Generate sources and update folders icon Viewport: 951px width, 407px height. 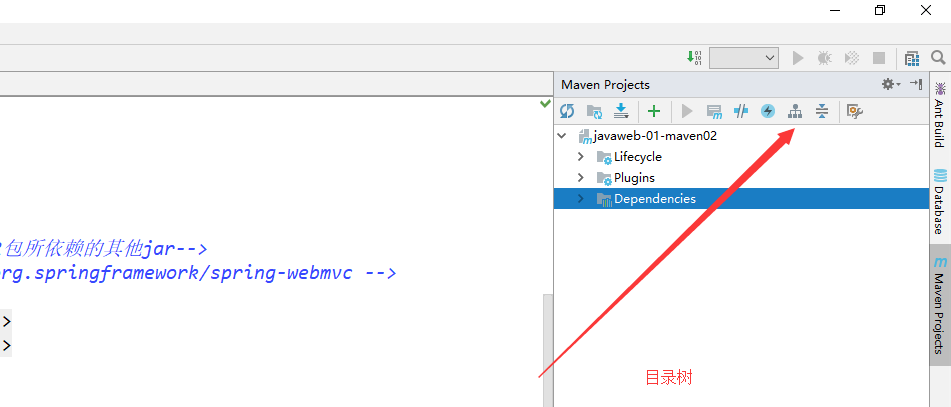[594, 111]
